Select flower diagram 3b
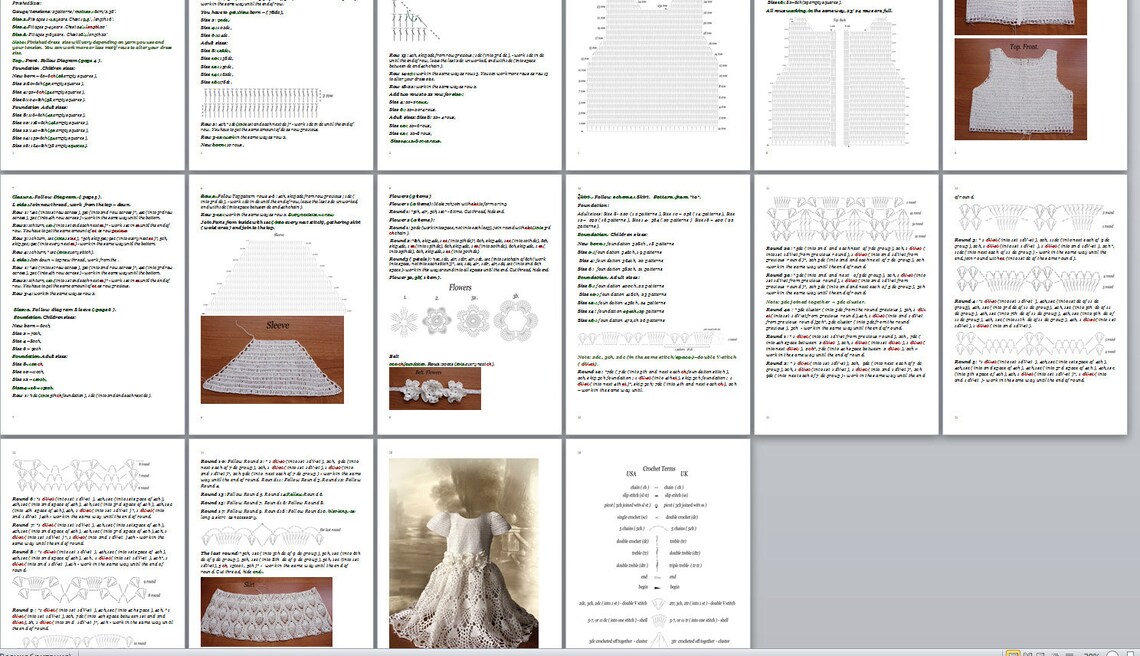The image size is (1140, 656). (x=515, y=320)
